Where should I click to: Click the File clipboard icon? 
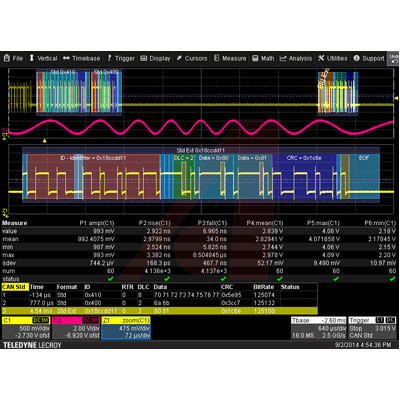[x=6, y=58]
